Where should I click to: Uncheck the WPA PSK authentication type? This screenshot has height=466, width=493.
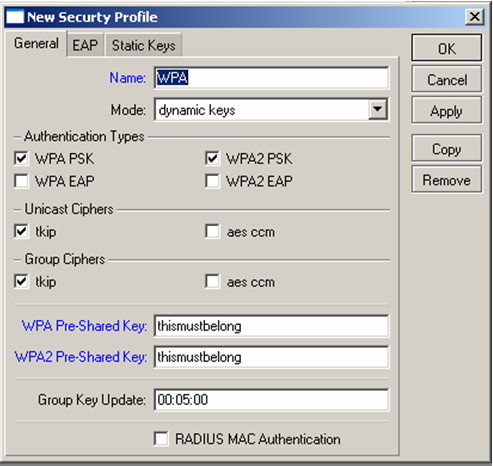(21, 158)
